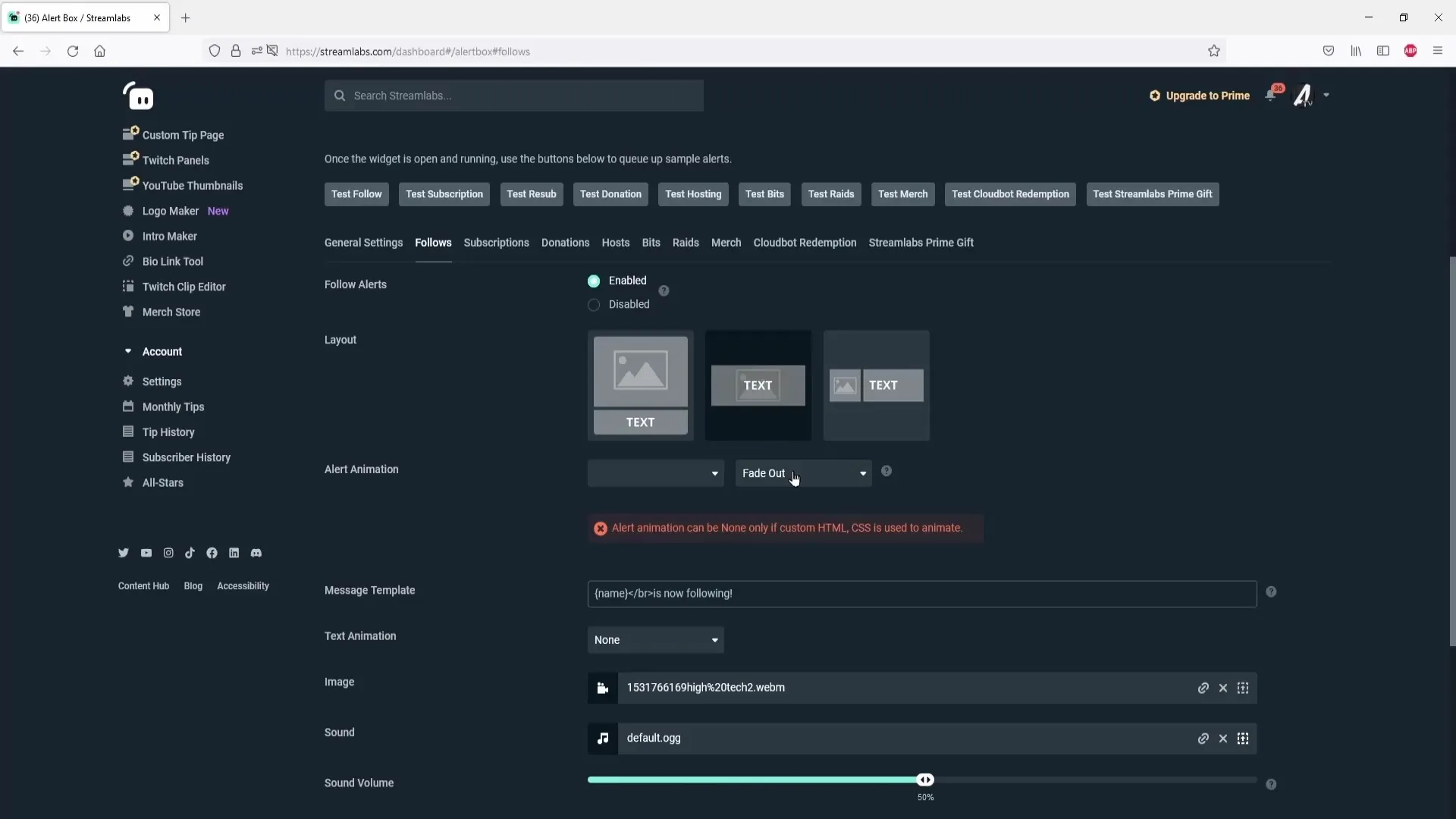Click help icon beside Message Template
Screen dimensions: 1456x819
click(x=1271, y=591)
